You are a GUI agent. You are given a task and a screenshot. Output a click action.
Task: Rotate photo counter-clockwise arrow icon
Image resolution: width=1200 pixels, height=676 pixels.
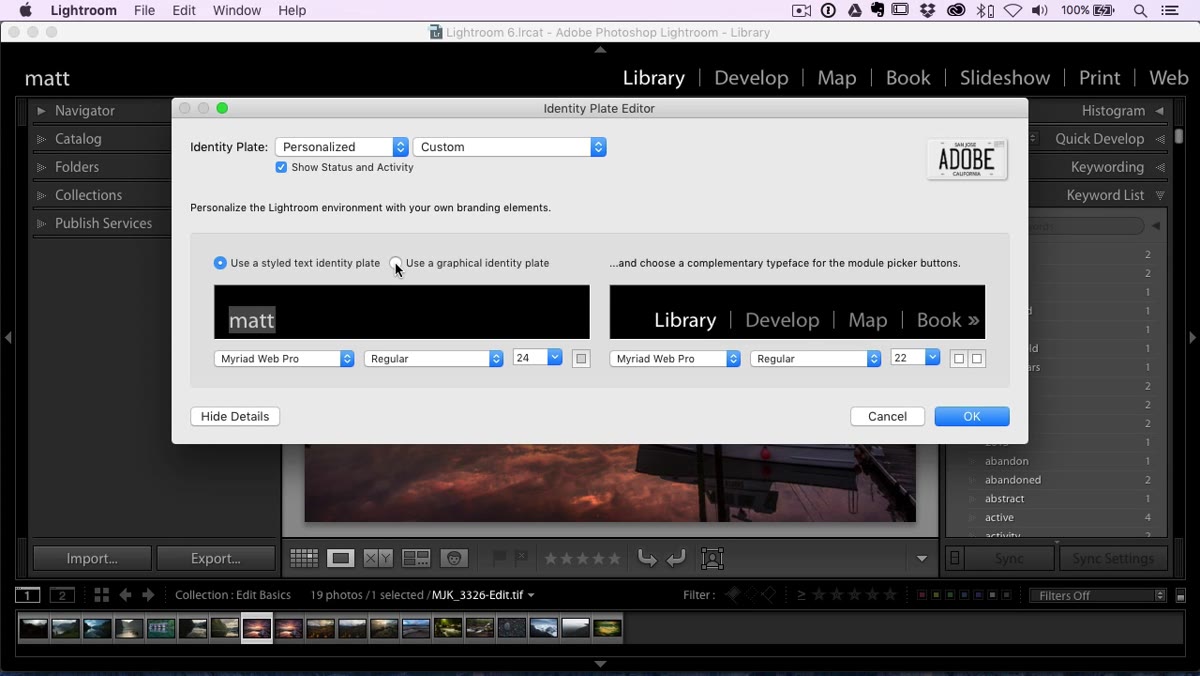click(647, 559)
